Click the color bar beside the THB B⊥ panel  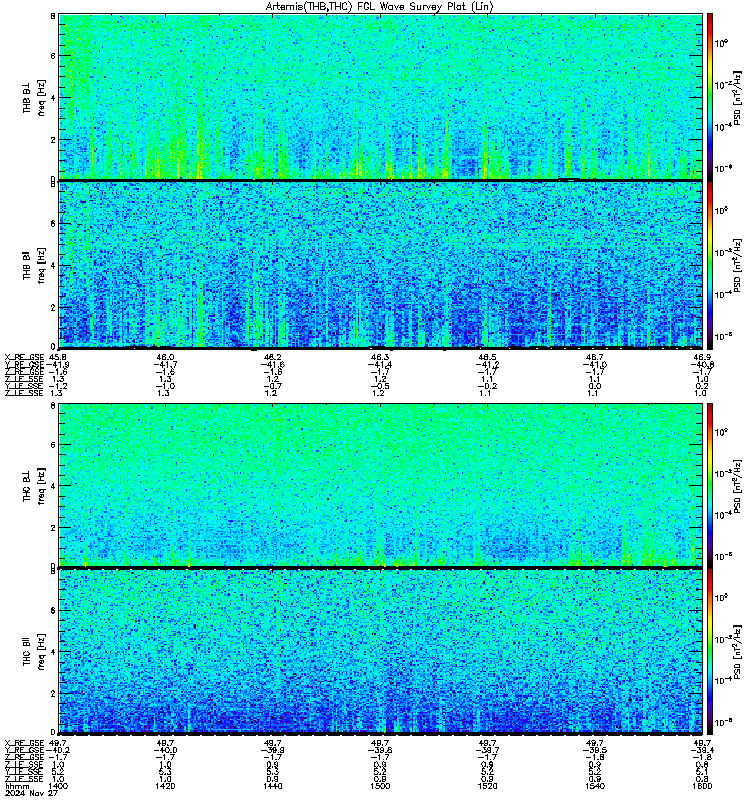point(710,97)
